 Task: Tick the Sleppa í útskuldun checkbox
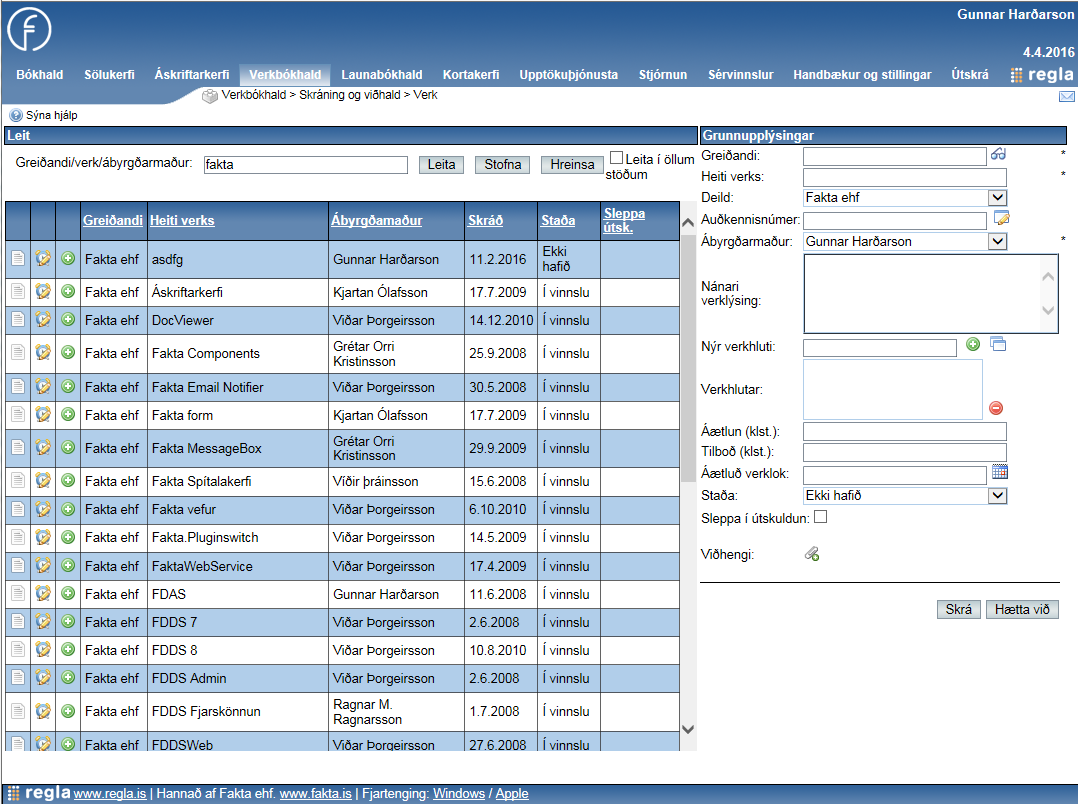(x=821, y=517)
